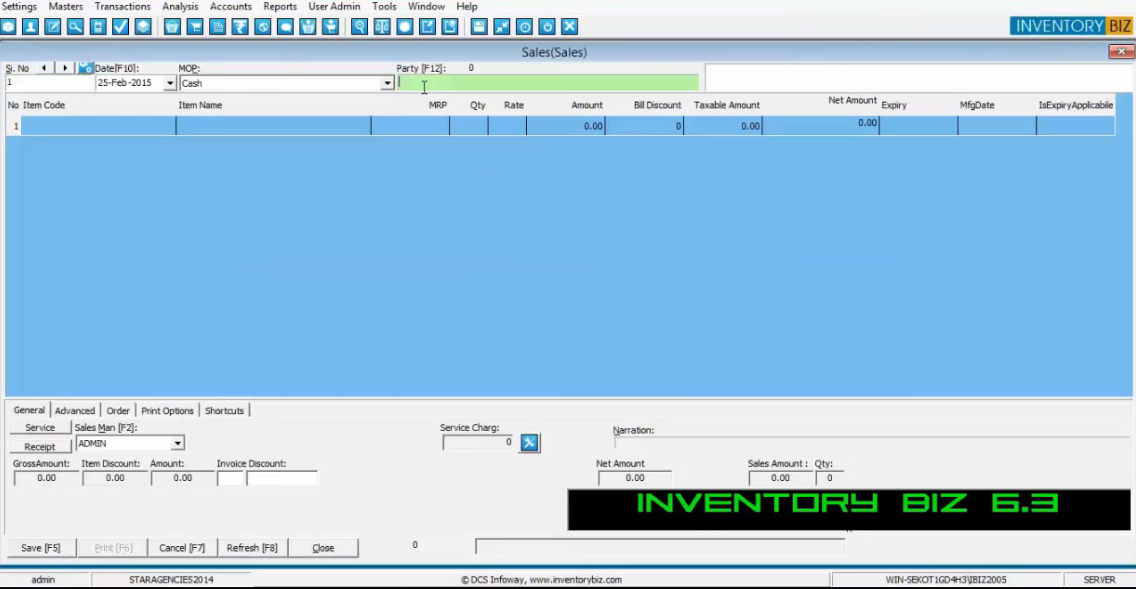Image resolution: width=1136 pixels, height=589 pixels.
Task: Expand the Sales Man ADMIN dropdown
Action: coord(178,443)
